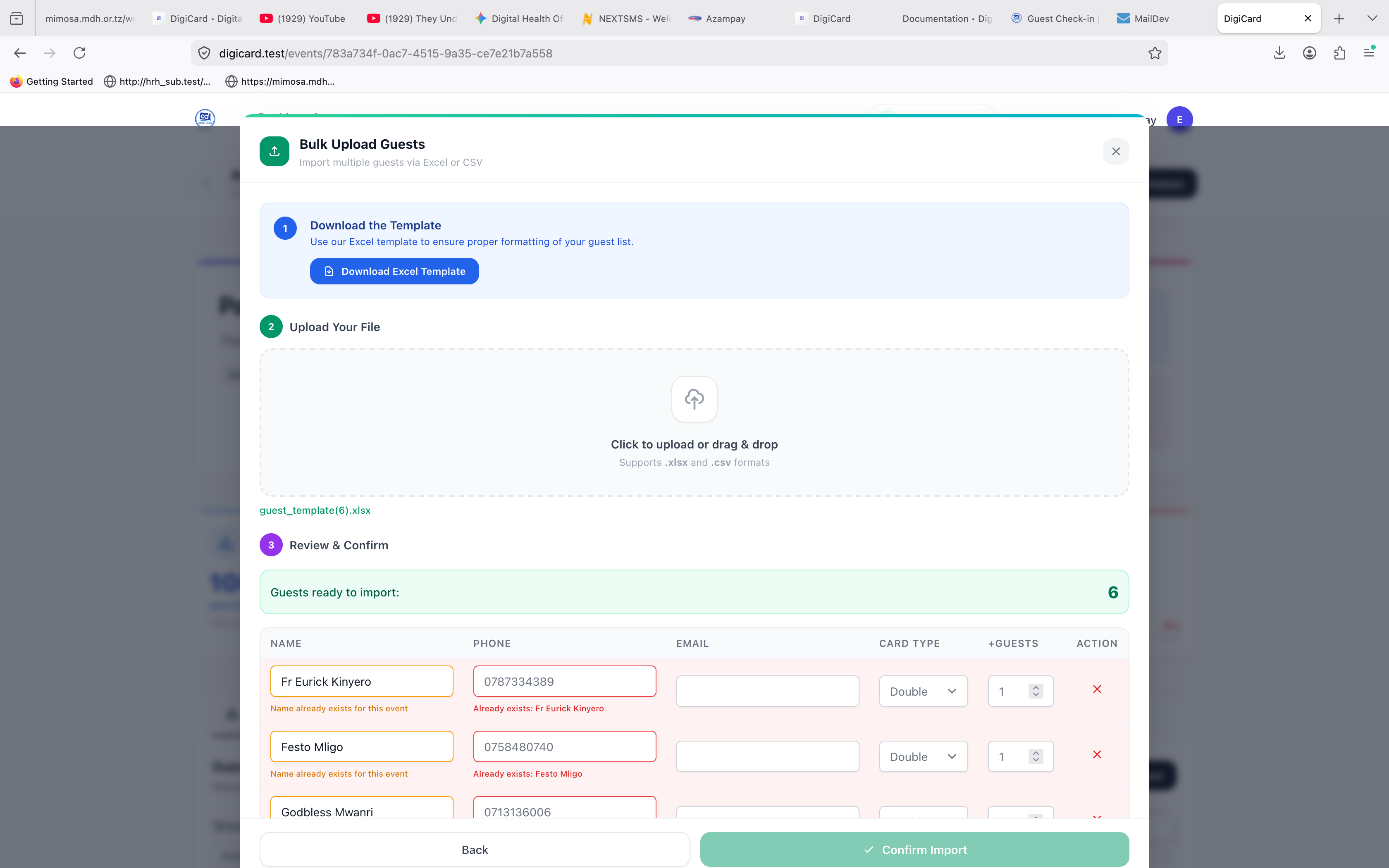Click the CARD TYPE column header
This screenshot has width=1389, height=868.
909,644
